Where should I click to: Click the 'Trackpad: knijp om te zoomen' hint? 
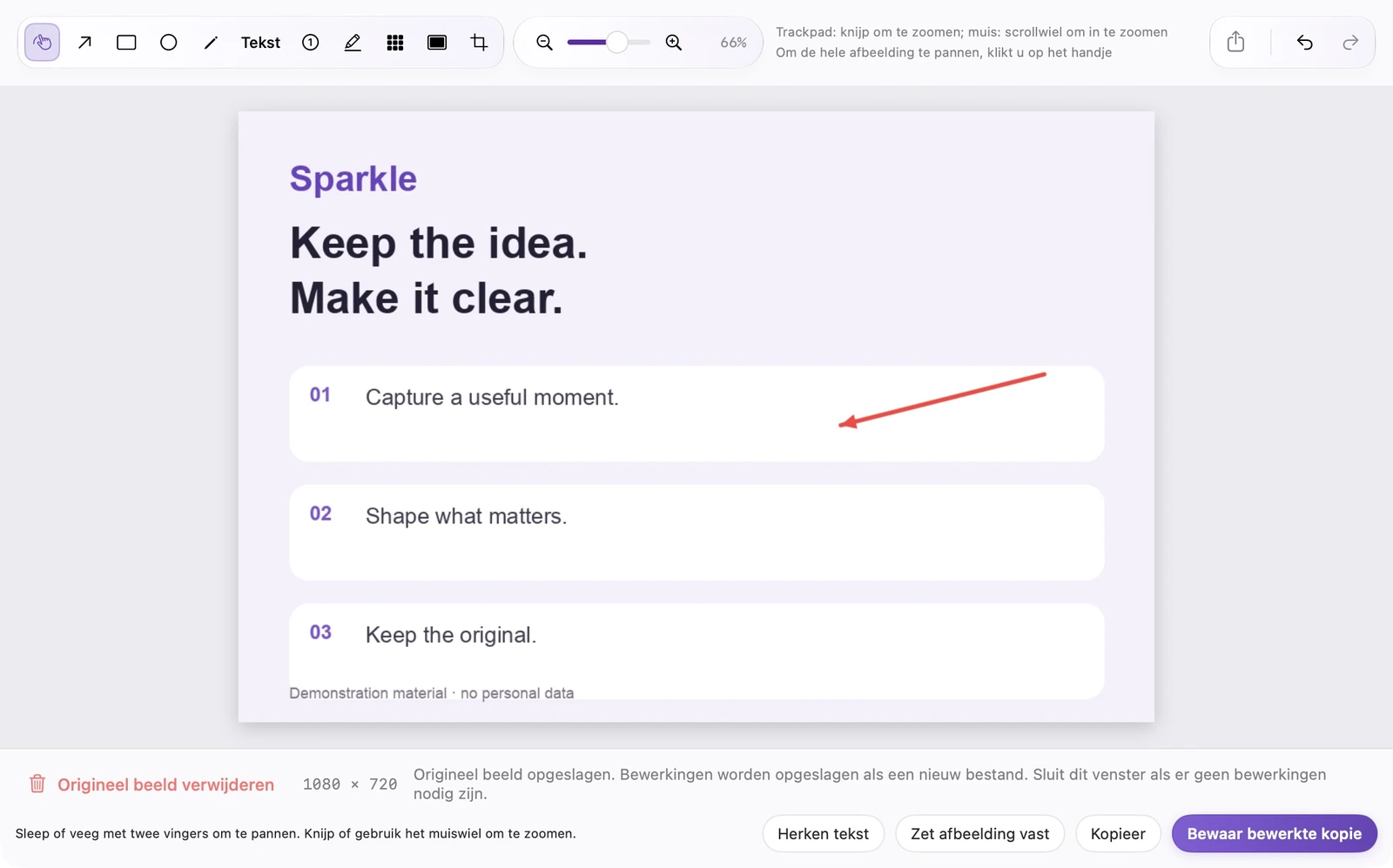click(x=972, y=32)
